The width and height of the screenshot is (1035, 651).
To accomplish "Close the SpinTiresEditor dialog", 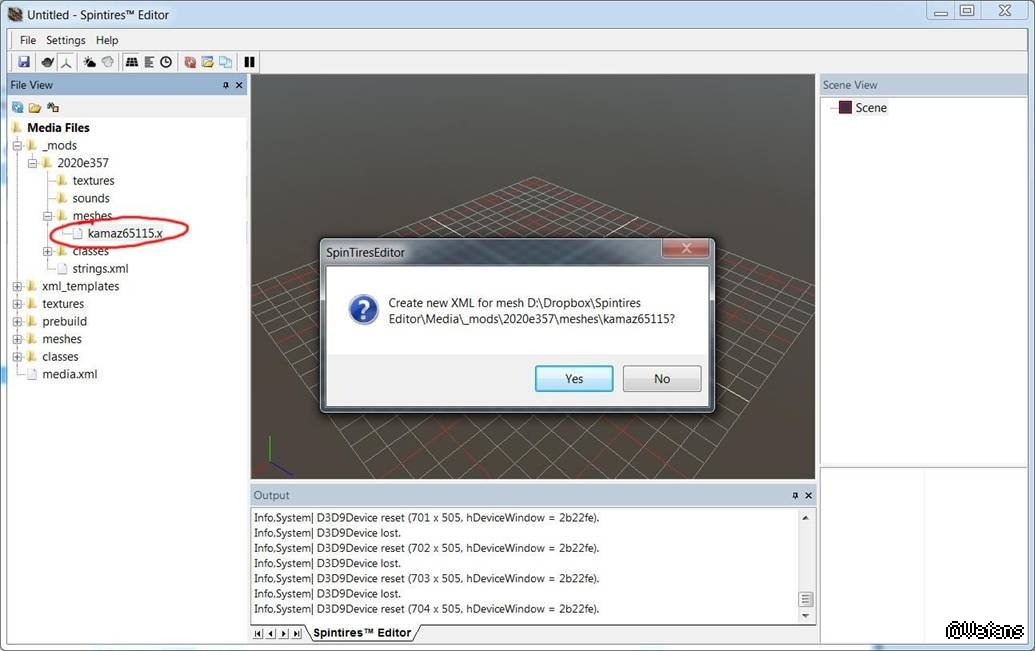I will 686,248.
